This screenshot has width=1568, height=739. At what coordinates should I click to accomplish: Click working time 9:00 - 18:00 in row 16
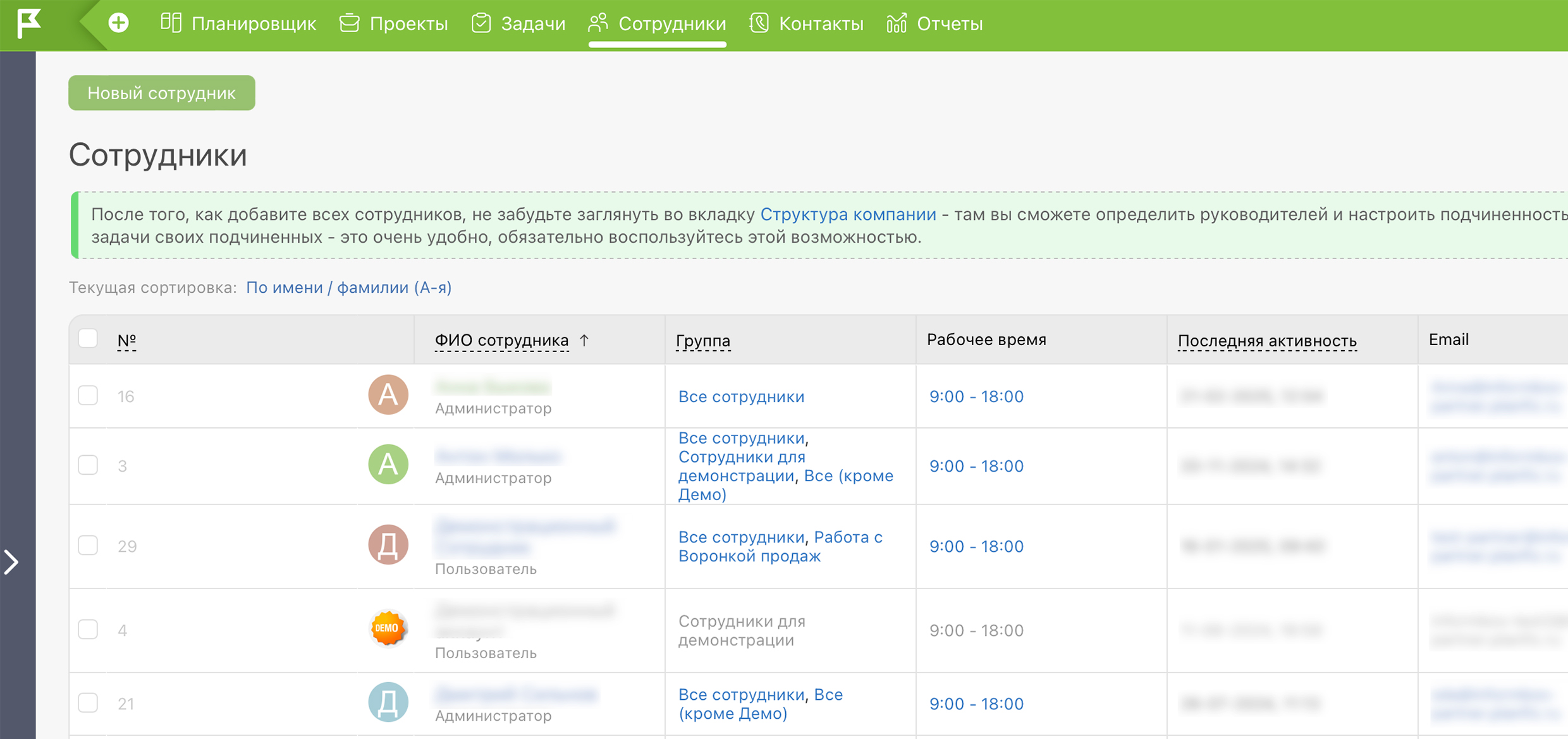(976, 396)
